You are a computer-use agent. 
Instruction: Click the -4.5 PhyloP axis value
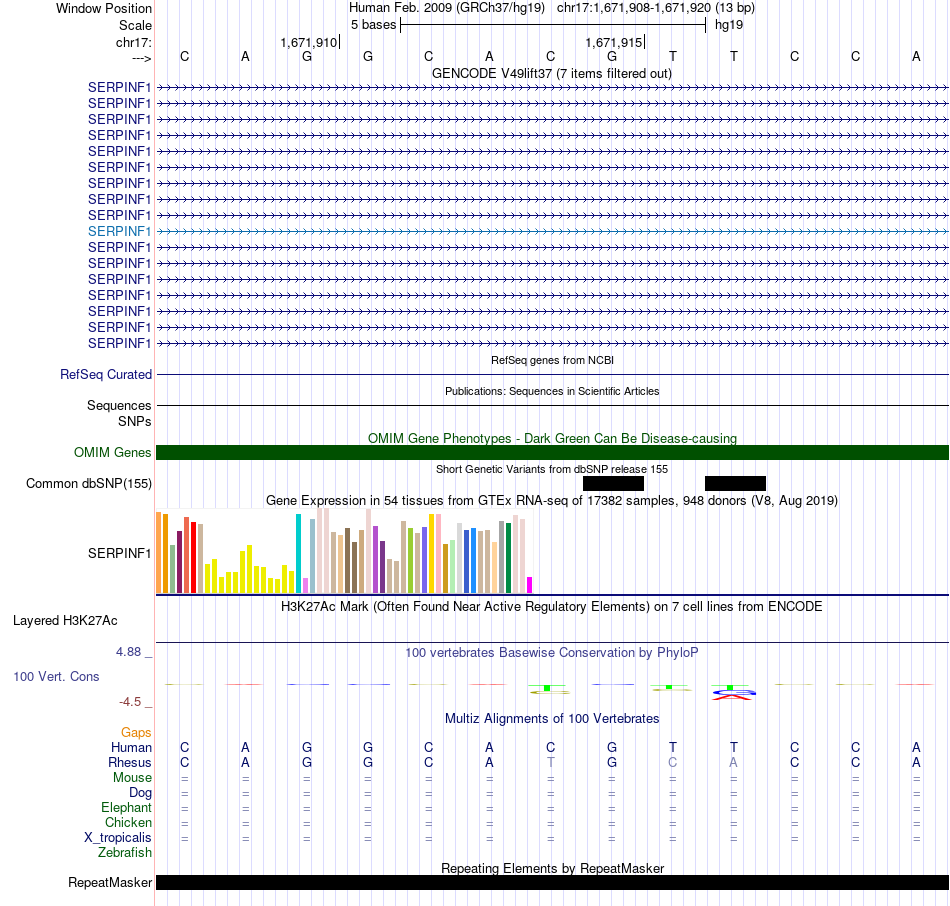[x=130, y=702]
